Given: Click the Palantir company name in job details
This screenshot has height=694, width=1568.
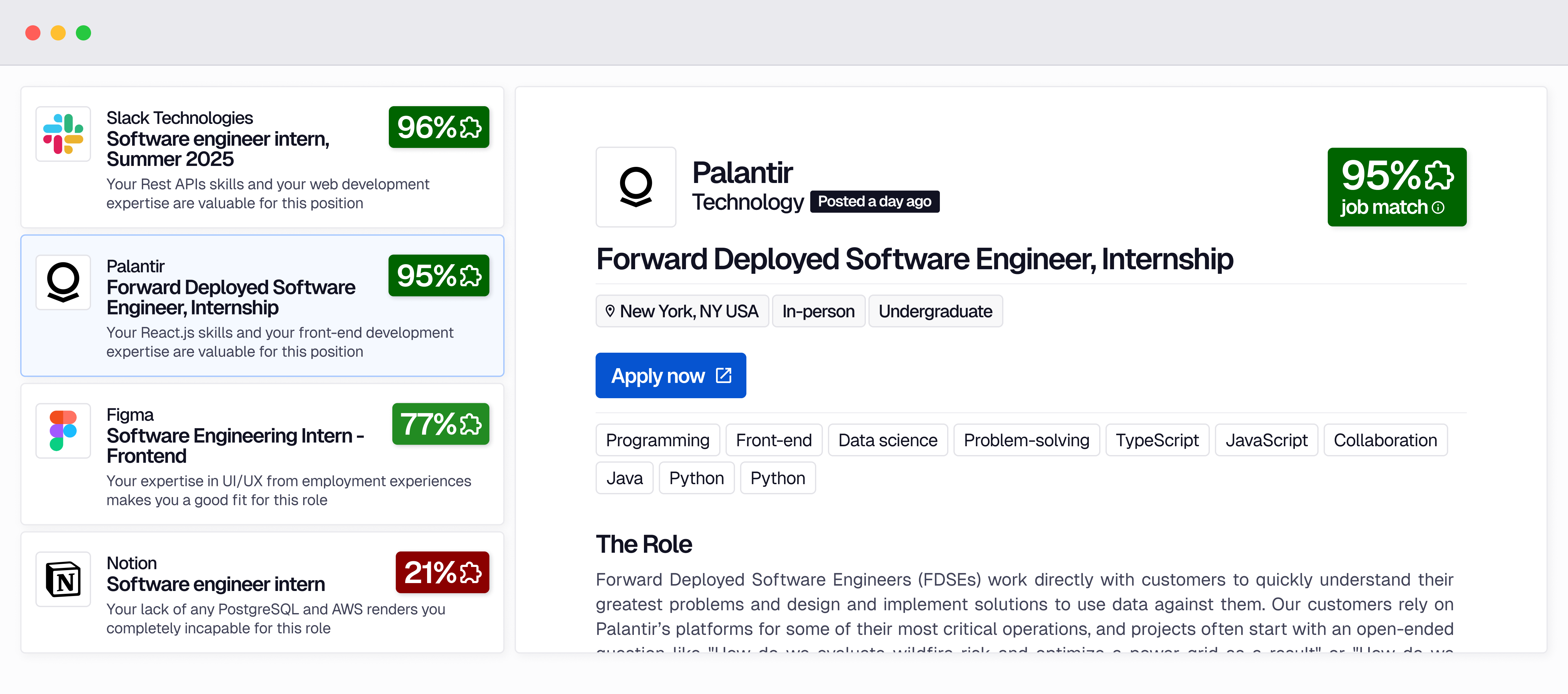Looking at the screenshot, I should [x=743, y=173].
